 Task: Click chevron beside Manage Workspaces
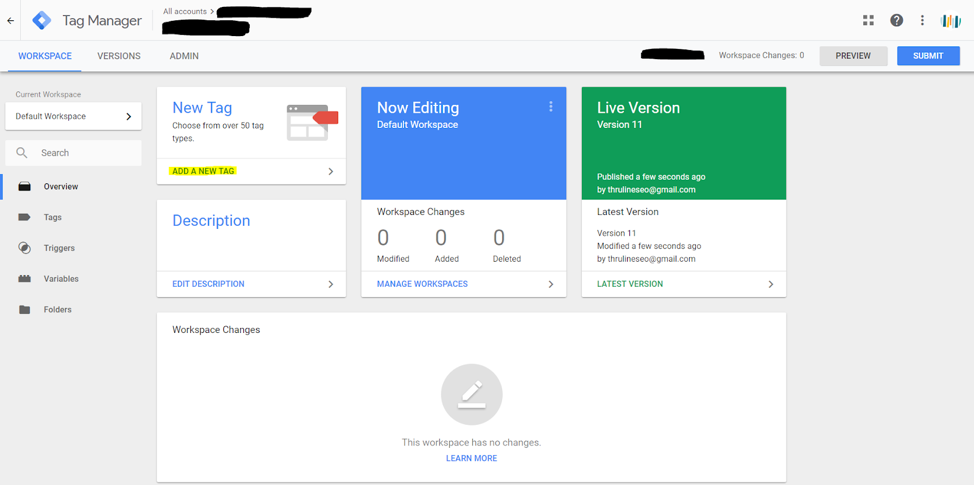550,284
